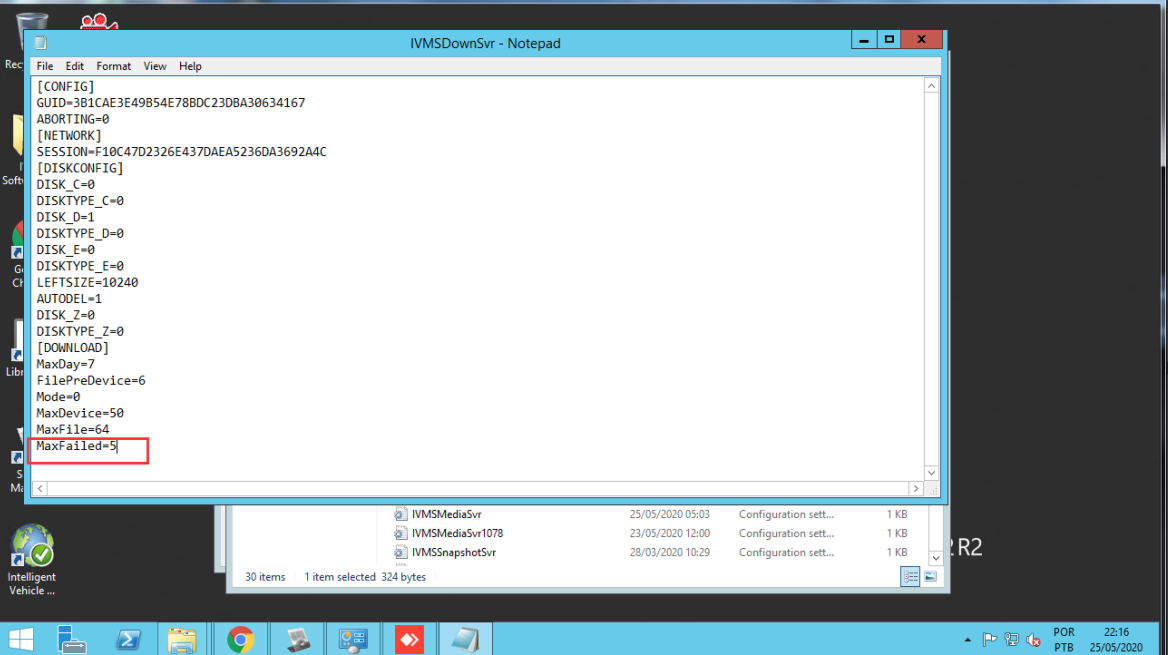This screenshot has width=1168, height=655.
Task: Click the muted volume tray icon
Action: (x=1033, y=639)
